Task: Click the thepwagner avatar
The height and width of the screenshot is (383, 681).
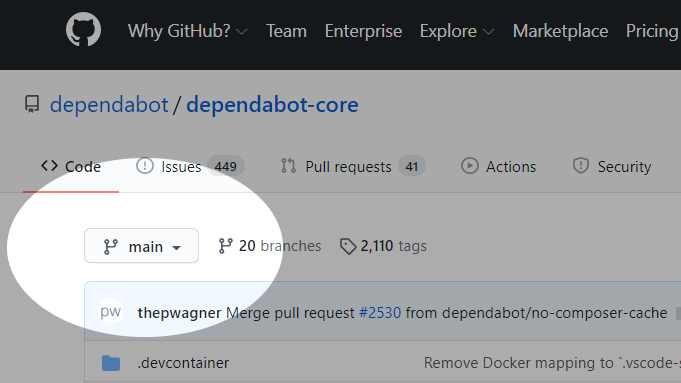Action: coord(110,311)
